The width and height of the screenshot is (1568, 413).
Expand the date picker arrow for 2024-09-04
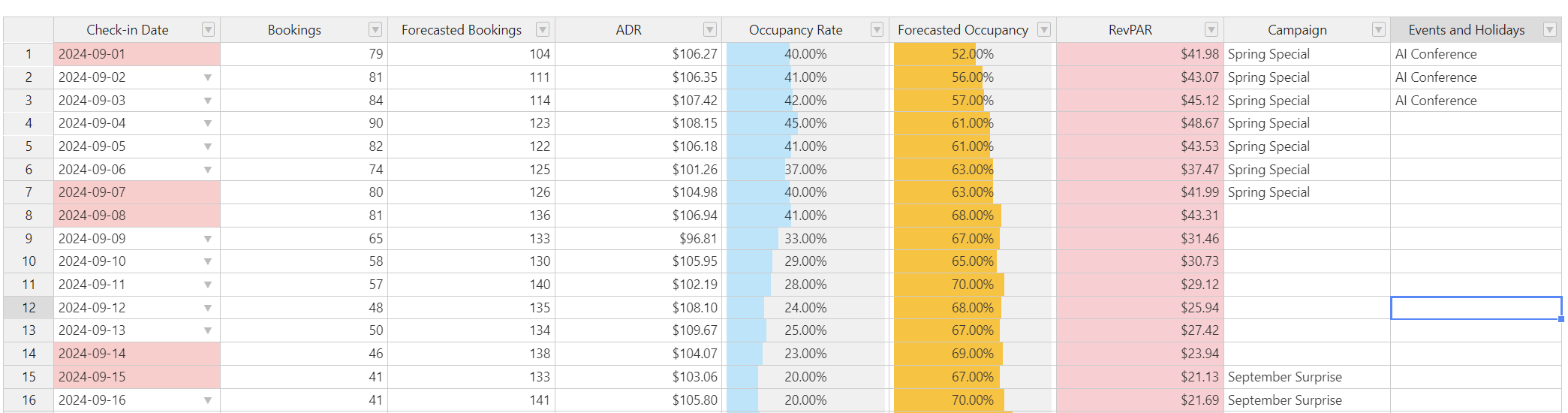tap(208, 124)
